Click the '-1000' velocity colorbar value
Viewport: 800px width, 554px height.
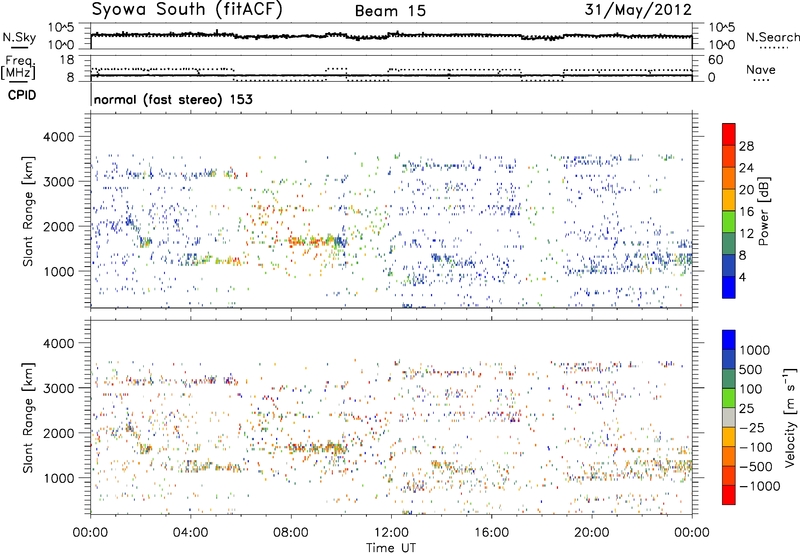(760, 486)
